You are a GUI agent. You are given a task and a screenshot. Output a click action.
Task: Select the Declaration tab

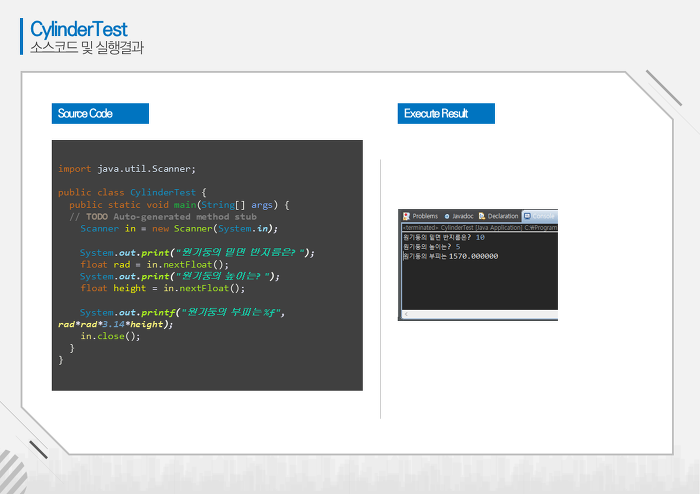tap(498, 216)
